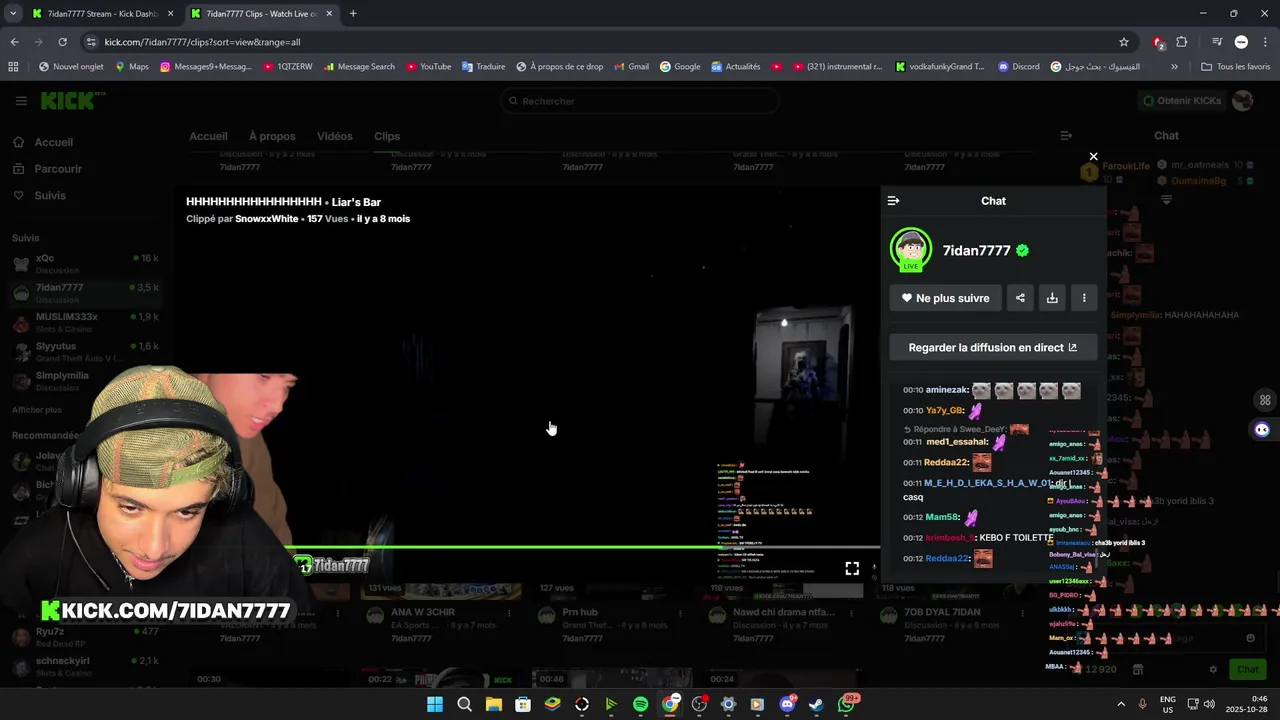Open the tab search dropdown arrow

pos(13,14)
